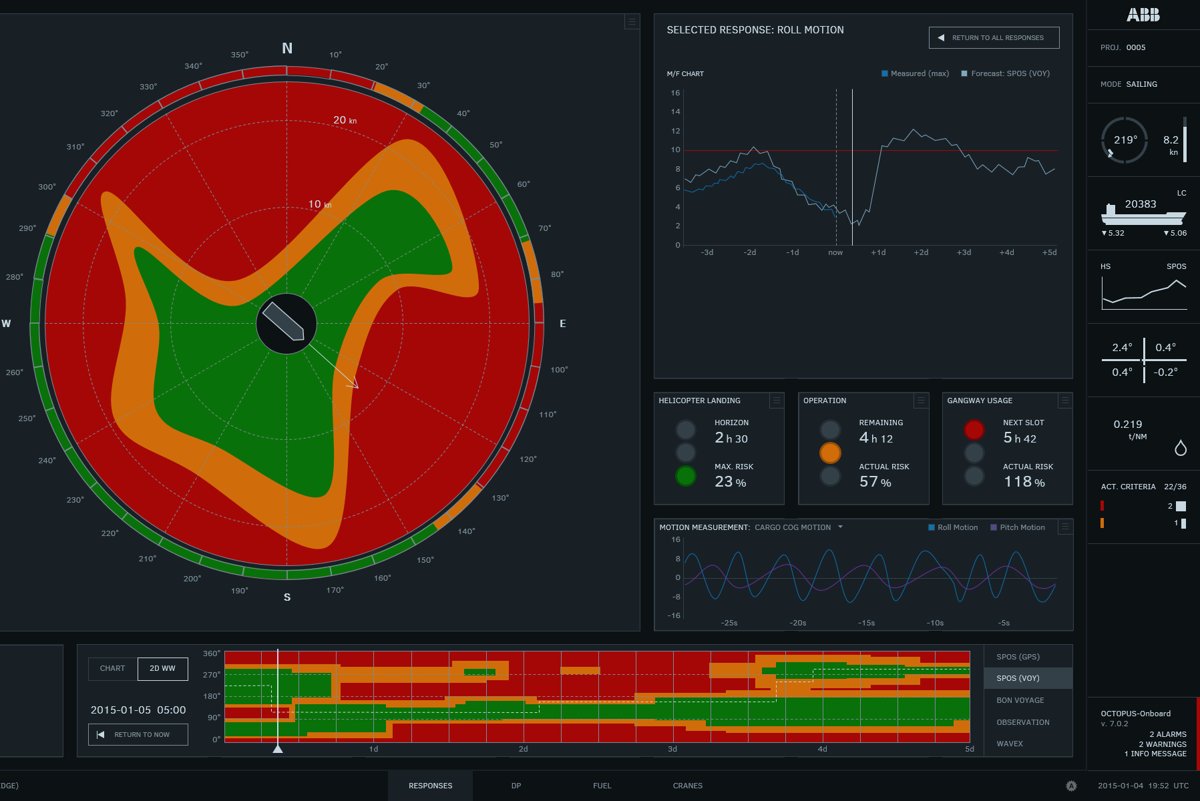The width and height of the screenshot is (1200, 801).
Task: Click the red criteria indicator bar
Action: (1102, 506)
